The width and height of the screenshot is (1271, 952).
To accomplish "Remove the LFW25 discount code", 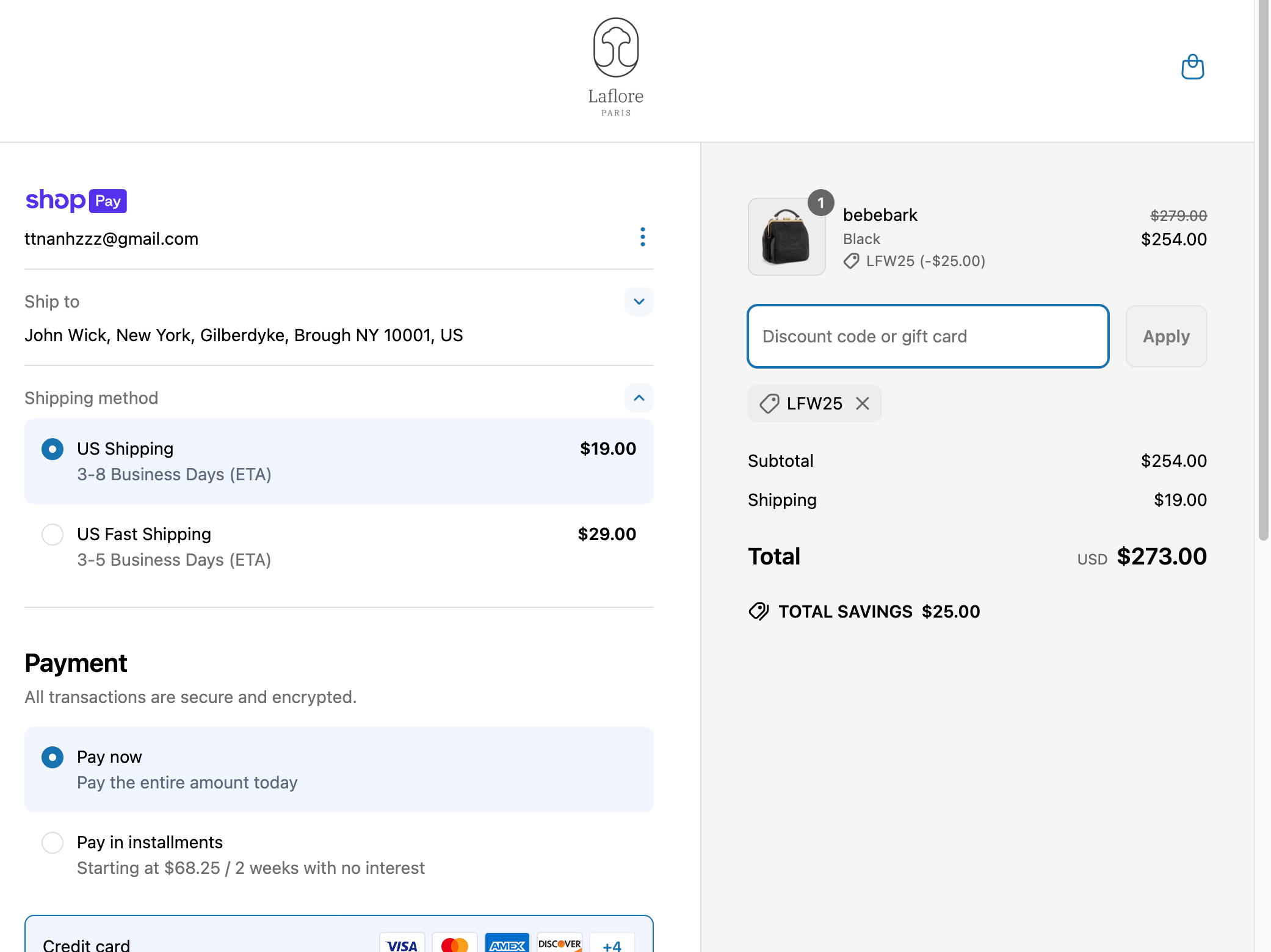I will coord(863,403).
